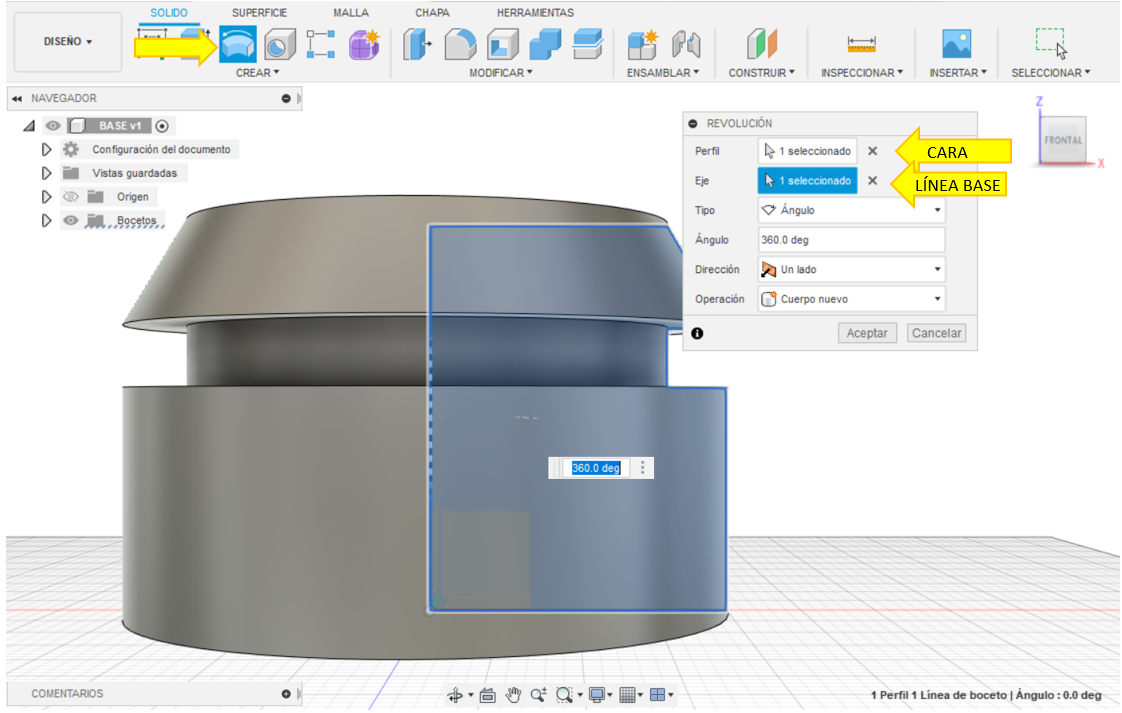Clear the Eje selection with its X
Viewport: 1122px width, 713px height.
(x=872, y=181)
